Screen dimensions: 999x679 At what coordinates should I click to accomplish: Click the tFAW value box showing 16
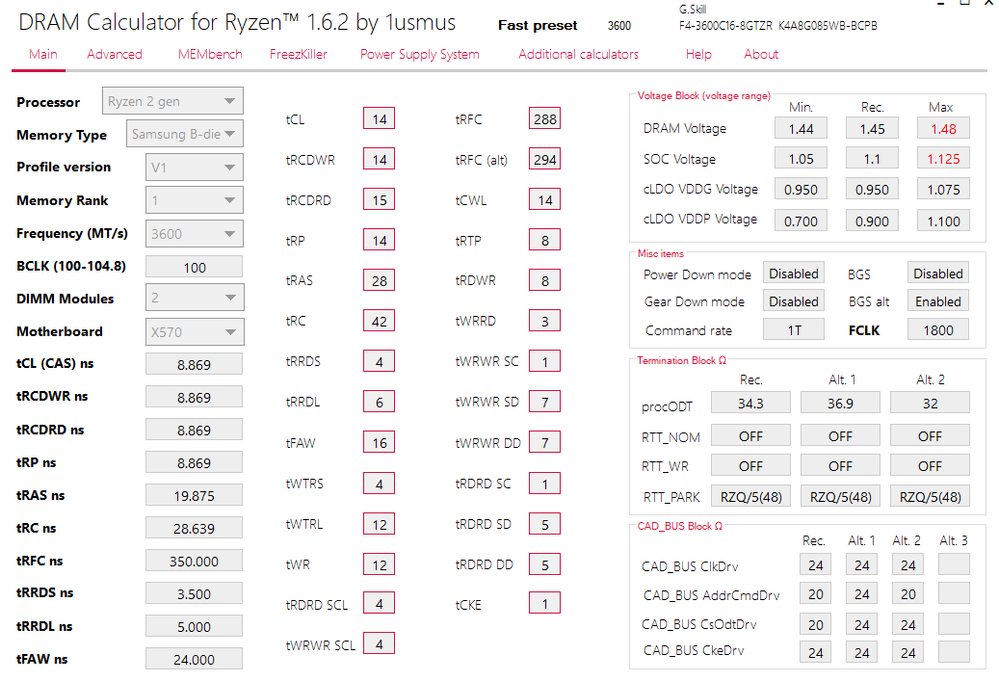pyautogui.click(x=379, y=443)
